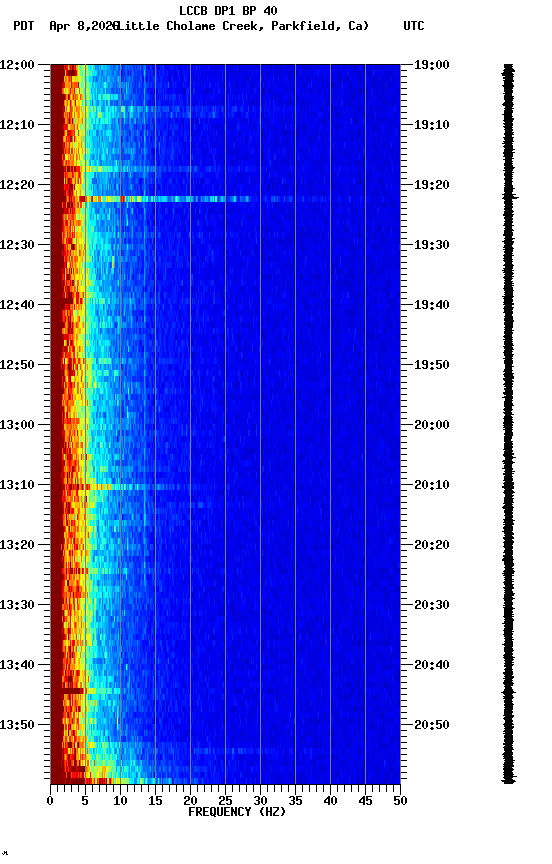Click the 13:30 PDT time label

pyautogui.click(x=17, y=605)
